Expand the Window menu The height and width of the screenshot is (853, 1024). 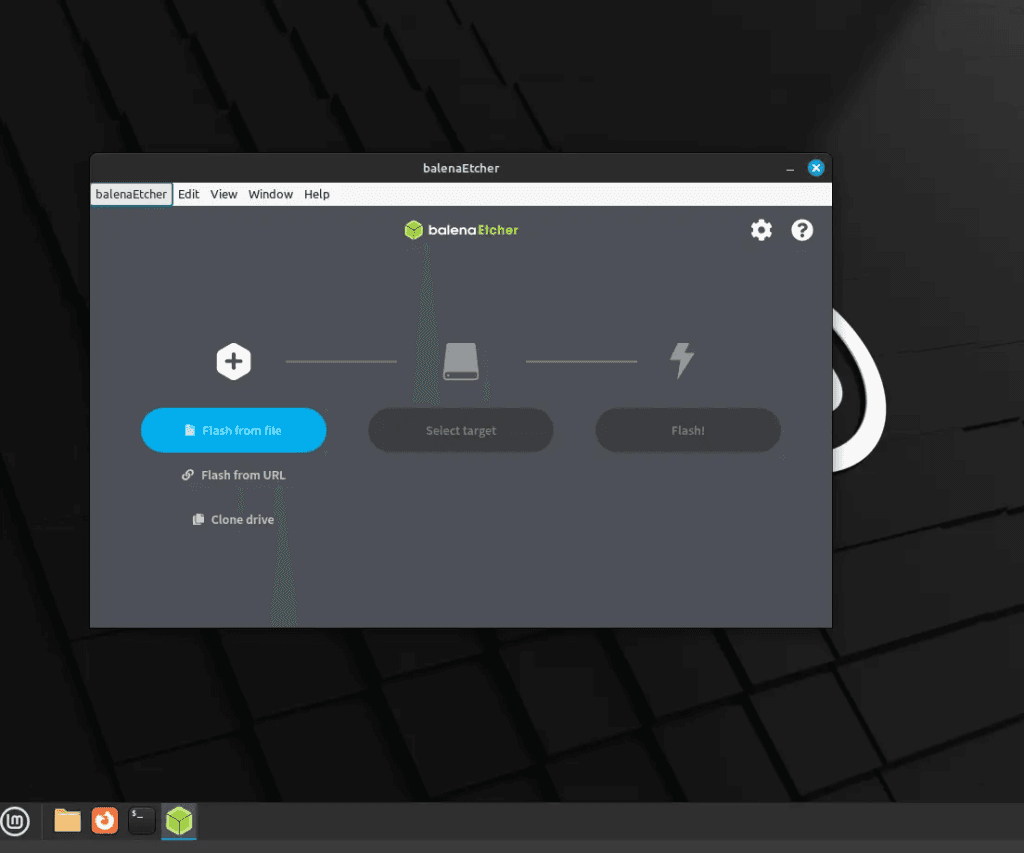[x=271, y=194]
